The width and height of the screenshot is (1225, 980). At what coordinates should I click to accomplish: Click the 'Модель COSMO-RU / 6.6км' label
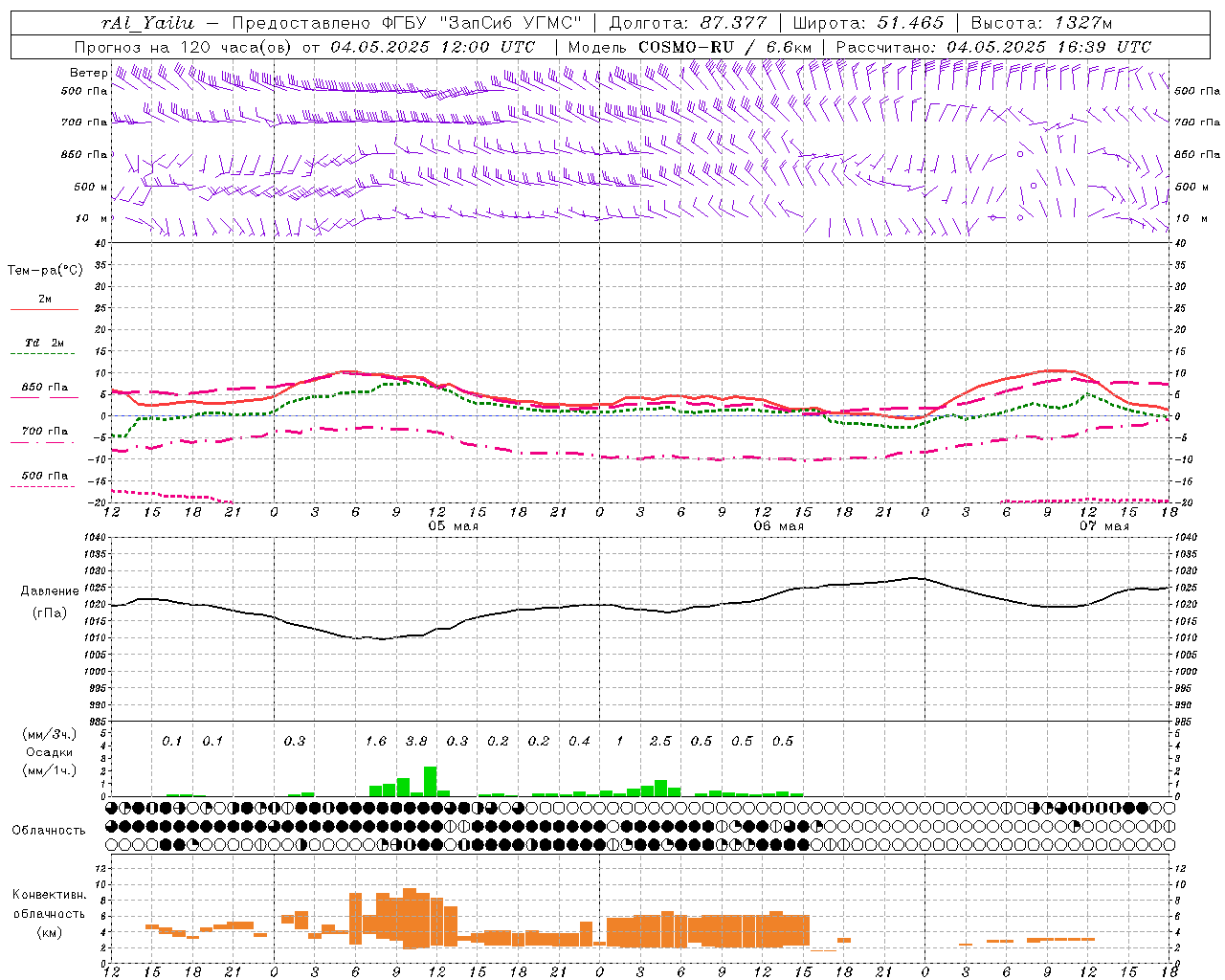690,47
